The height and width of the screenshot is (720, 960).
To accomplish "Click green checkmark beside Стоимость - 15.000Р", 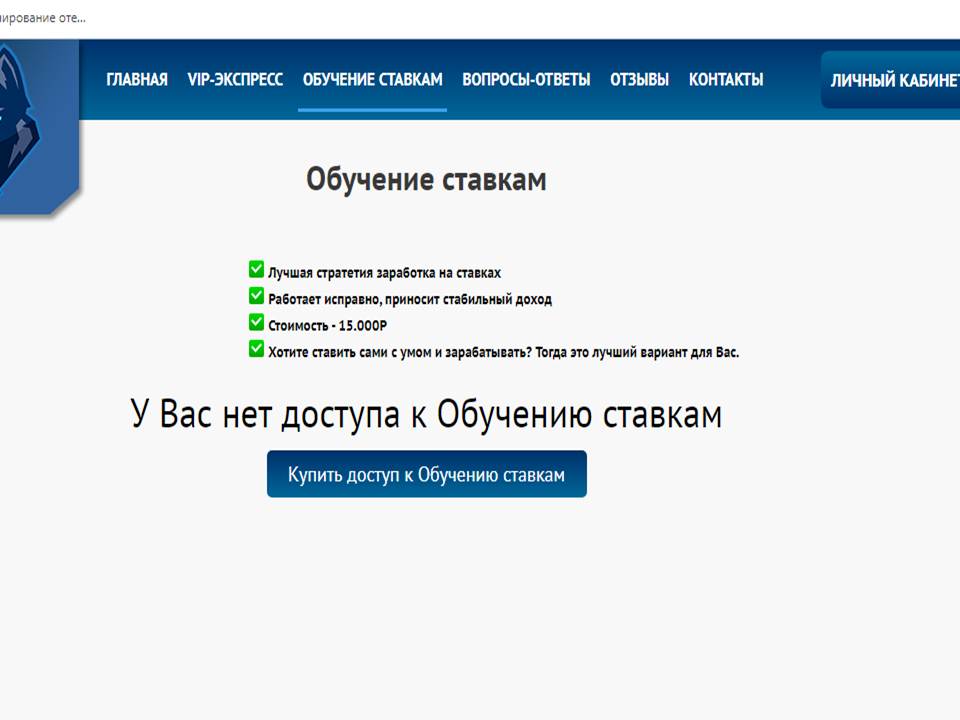I will pyautogui.click(x=257, y=322).
